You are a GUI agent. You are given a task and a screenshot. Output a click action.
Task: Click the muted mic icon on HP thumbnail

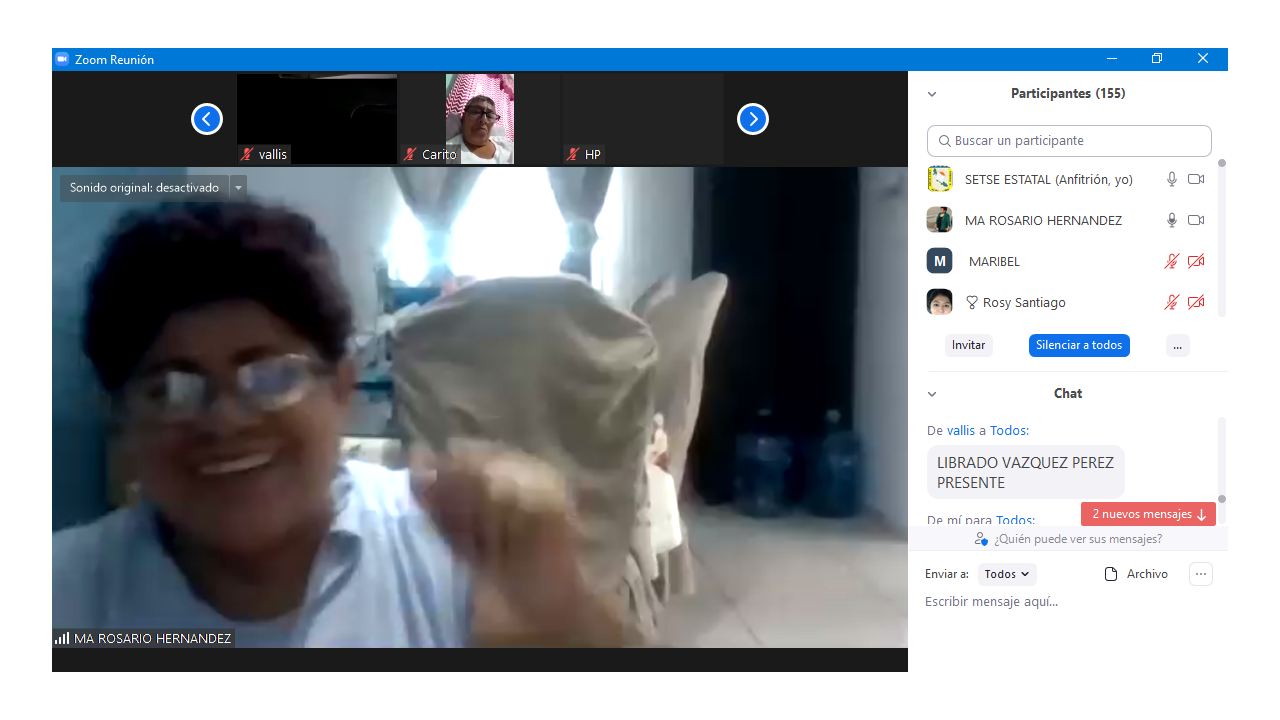click(x=573, y=154)
